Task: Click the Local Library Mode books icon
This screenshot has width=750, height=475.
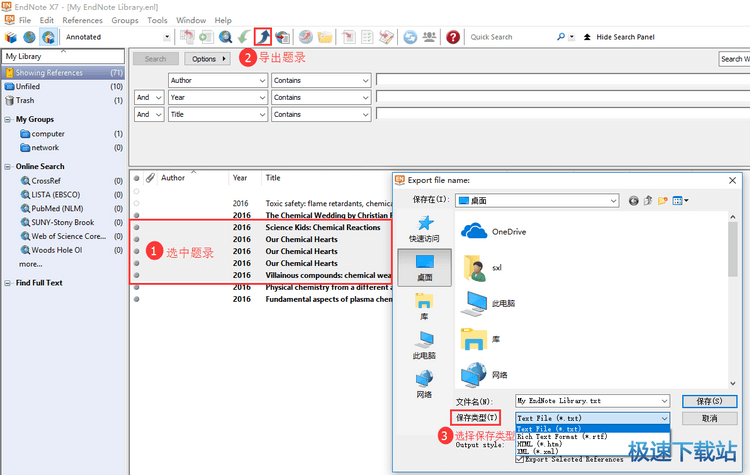Action: coord(11,37)
